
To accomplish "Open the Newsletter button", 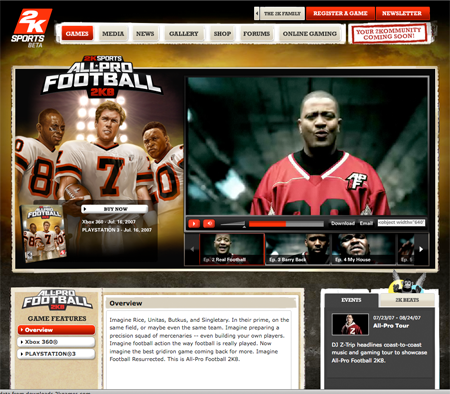I will tap(402, 13).
